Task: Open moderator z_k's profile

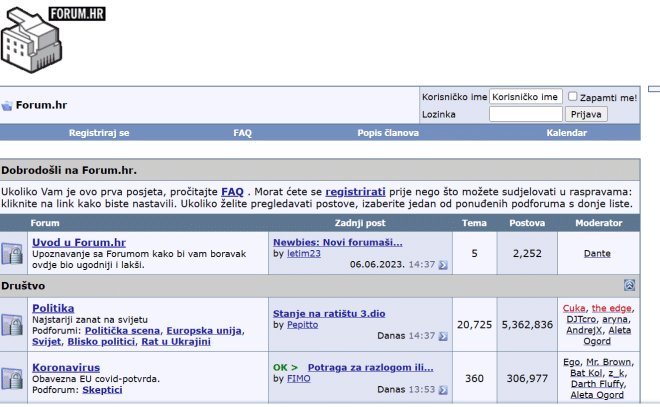Action: (x=617, y=373)
